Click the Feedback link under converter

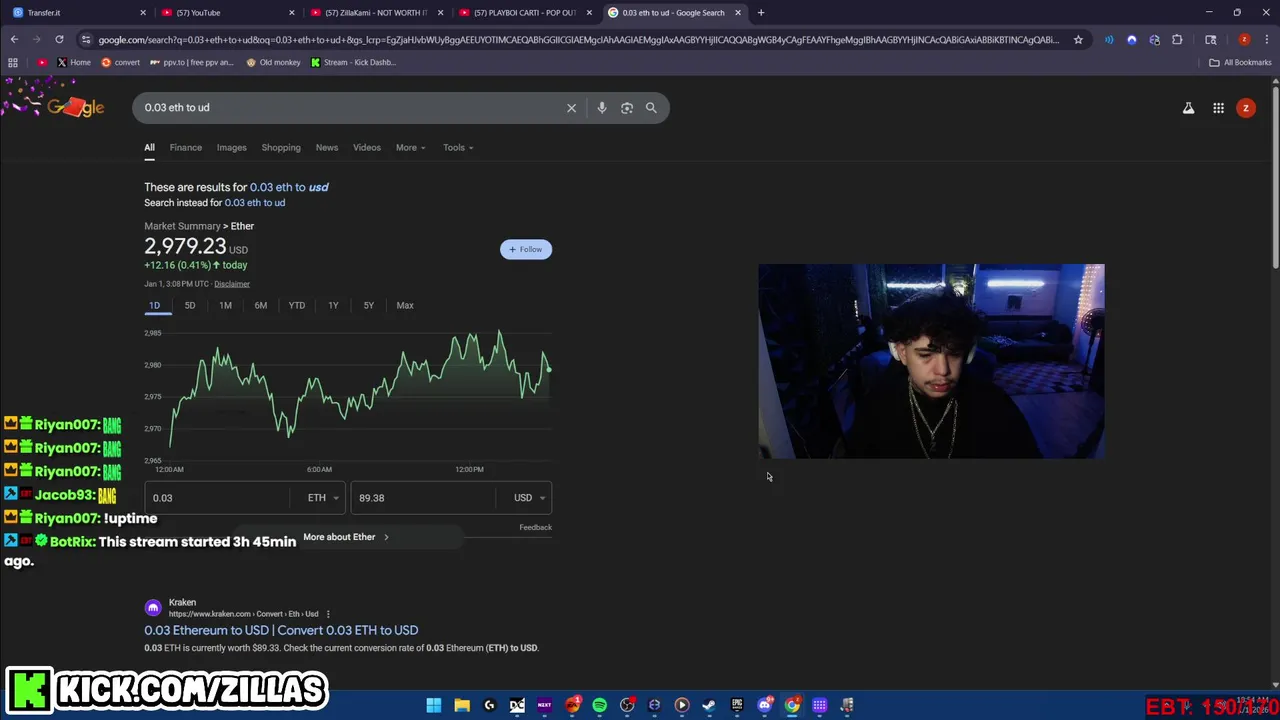coord(535,527)
